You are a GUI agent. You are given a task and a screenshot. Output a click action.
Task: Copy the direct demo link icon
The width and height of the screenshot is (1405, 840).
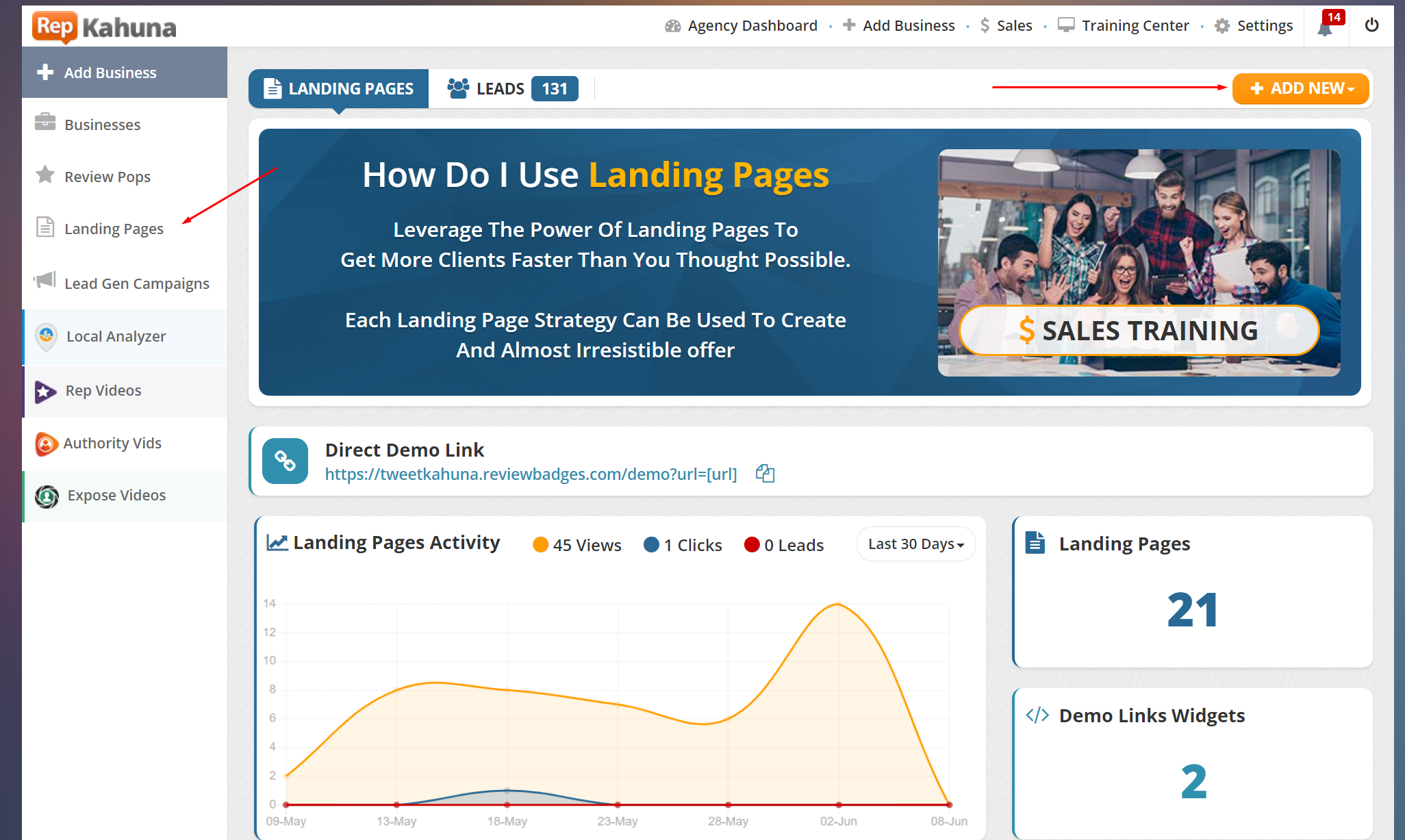(x=765, y=474)
